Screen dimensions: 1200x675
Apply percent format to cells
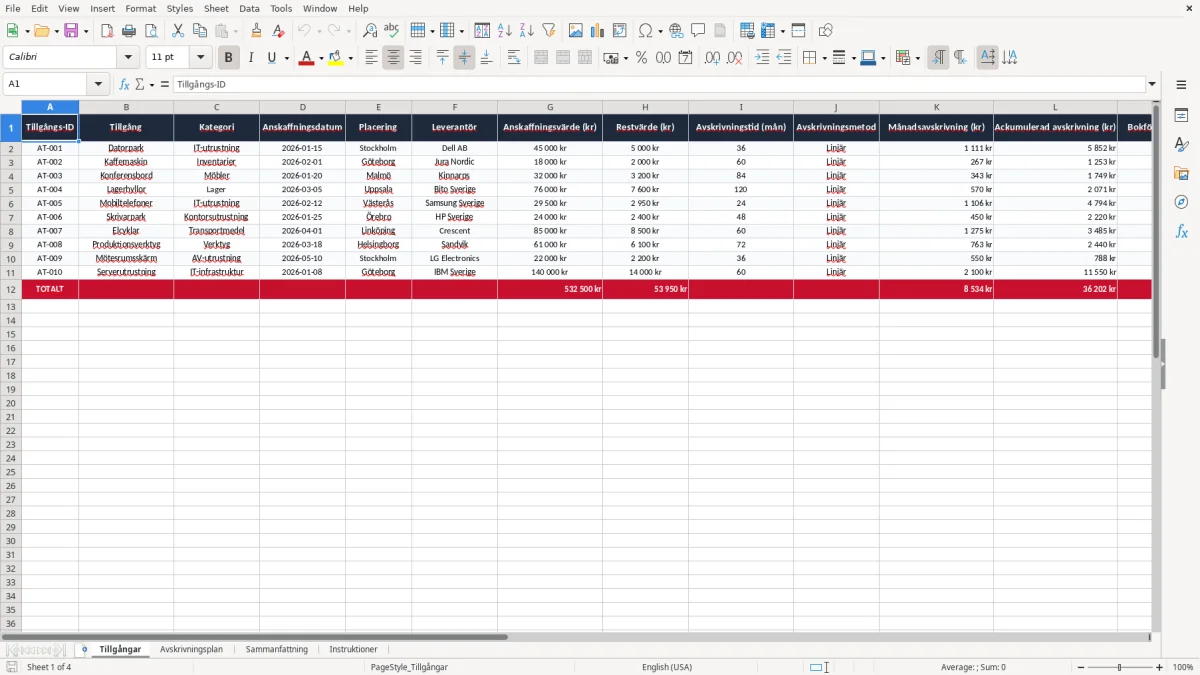click(x=641, y=58)
